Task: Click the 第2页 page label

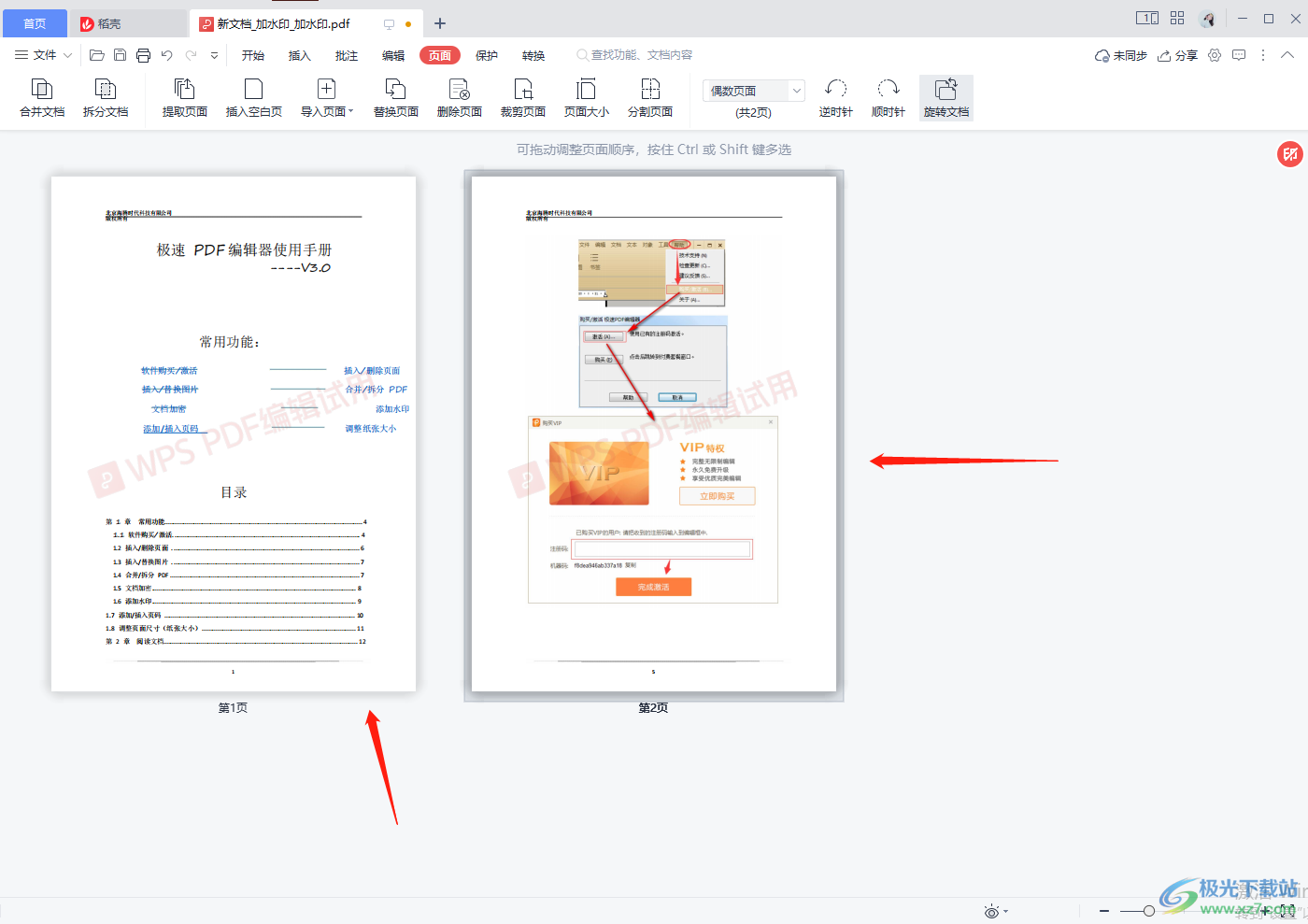Action: 654,708
